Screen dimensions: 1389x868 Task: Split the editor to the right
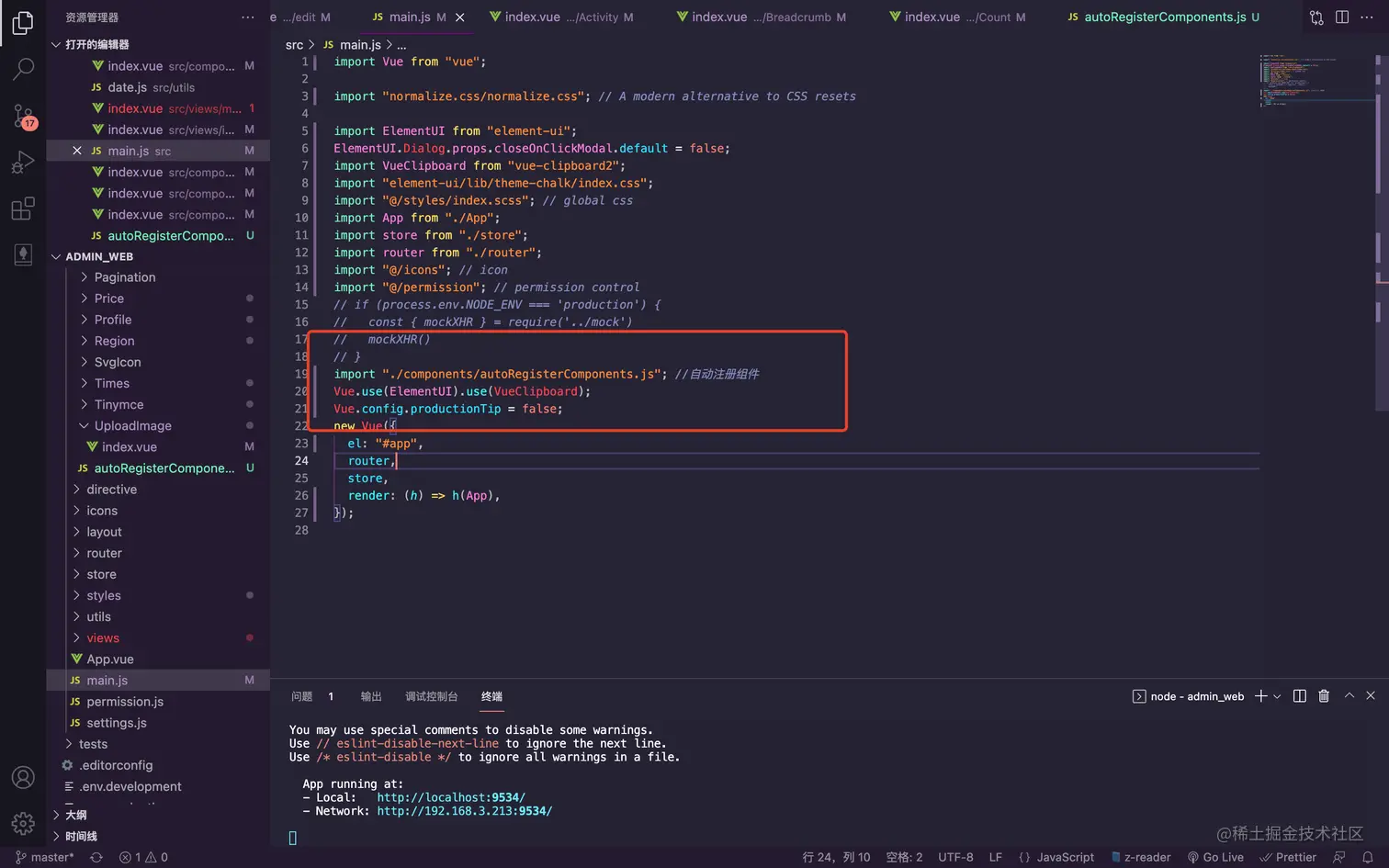point(1342,17)
